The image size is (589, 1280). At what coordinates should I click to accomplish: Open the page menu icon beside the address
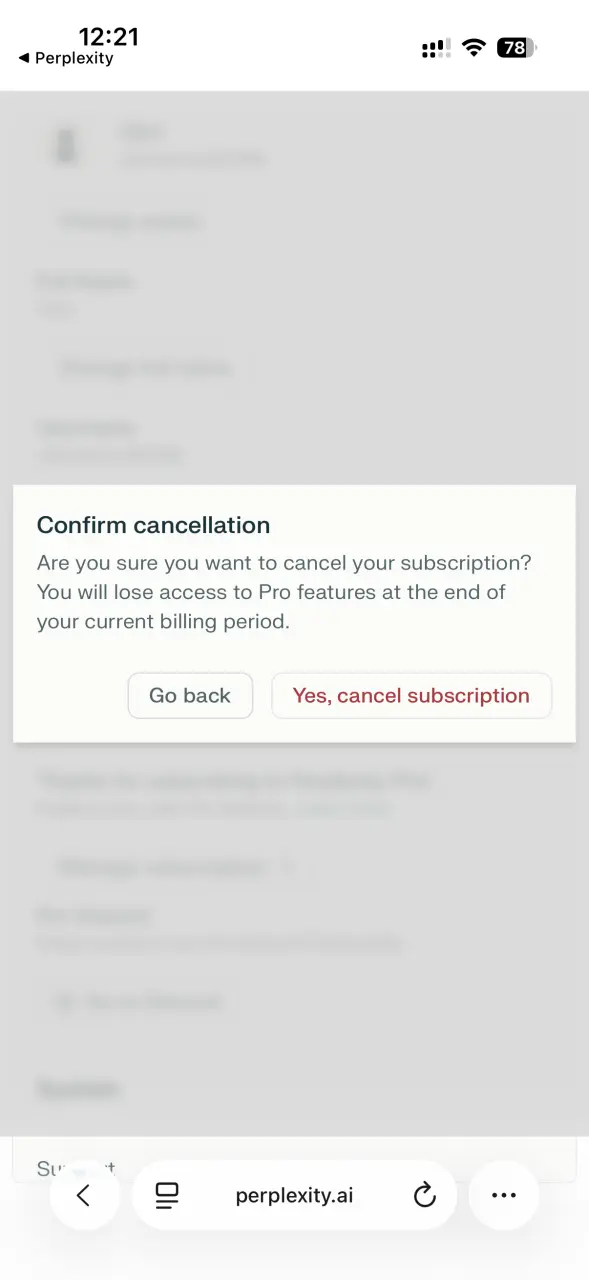[167, 1195]
